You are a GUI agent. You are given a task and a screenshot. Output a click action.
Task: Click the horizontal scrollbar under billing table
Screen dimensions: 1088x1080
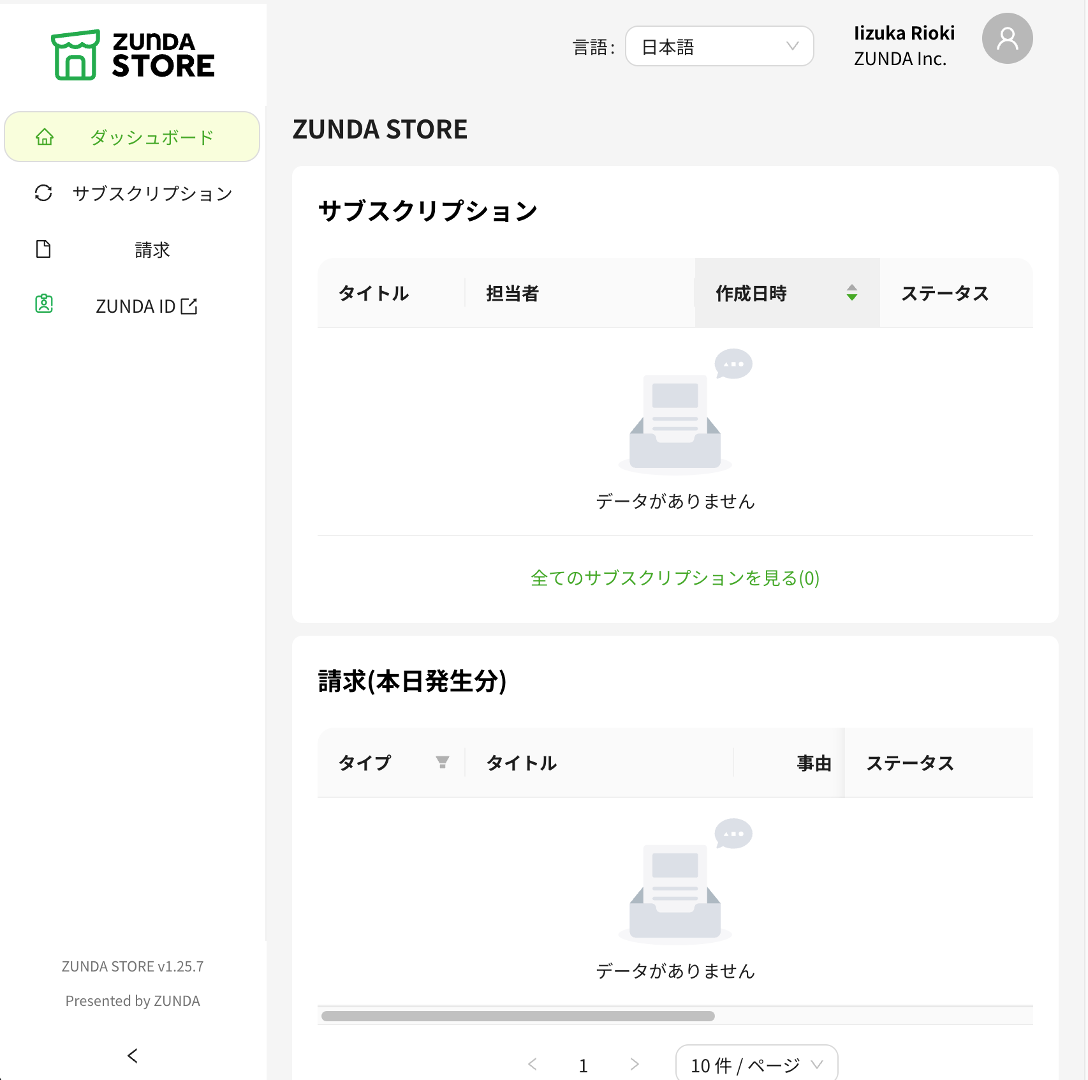click(518, 1016)
